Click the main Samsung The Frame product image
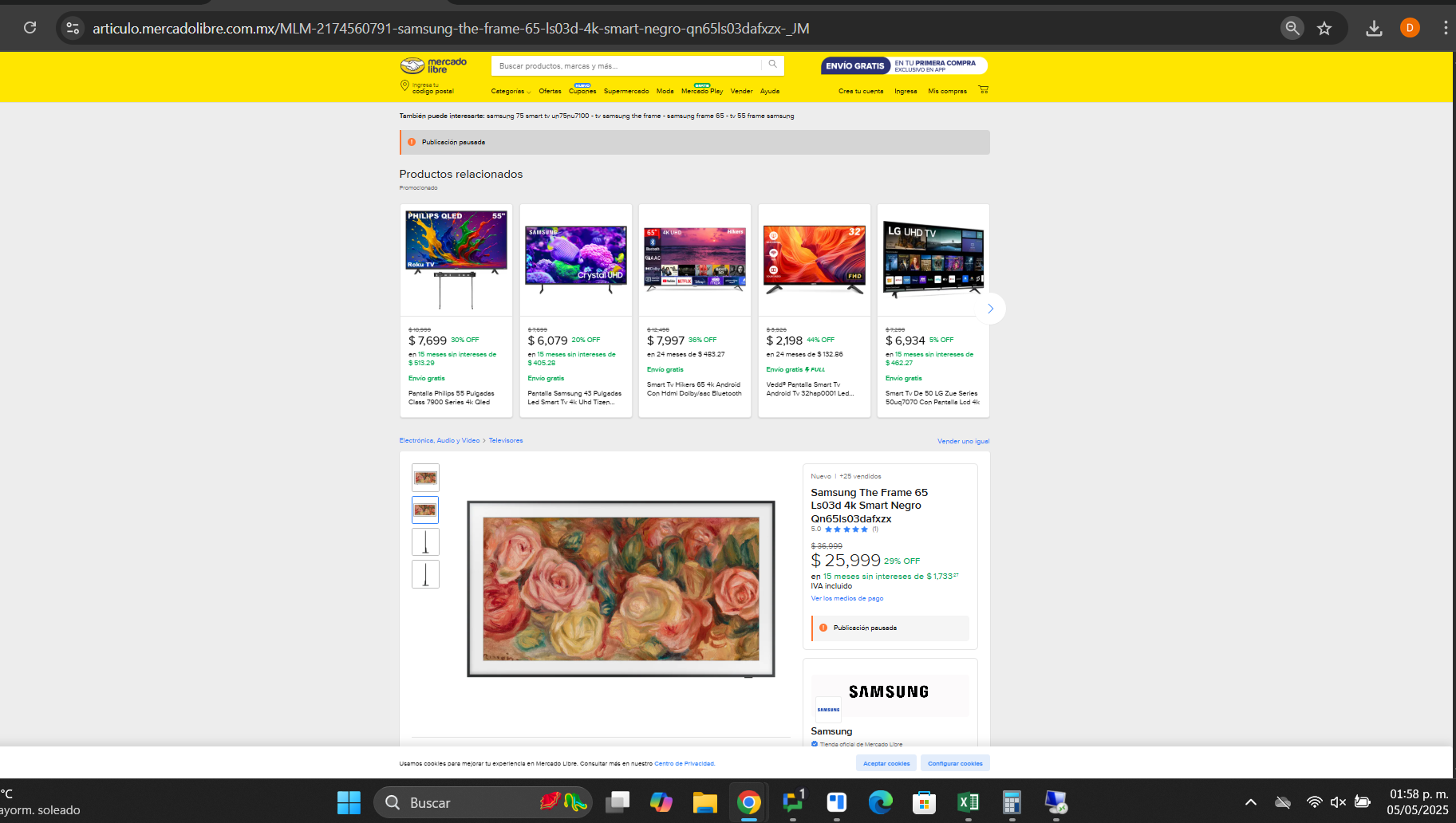 tap(621, 589)
